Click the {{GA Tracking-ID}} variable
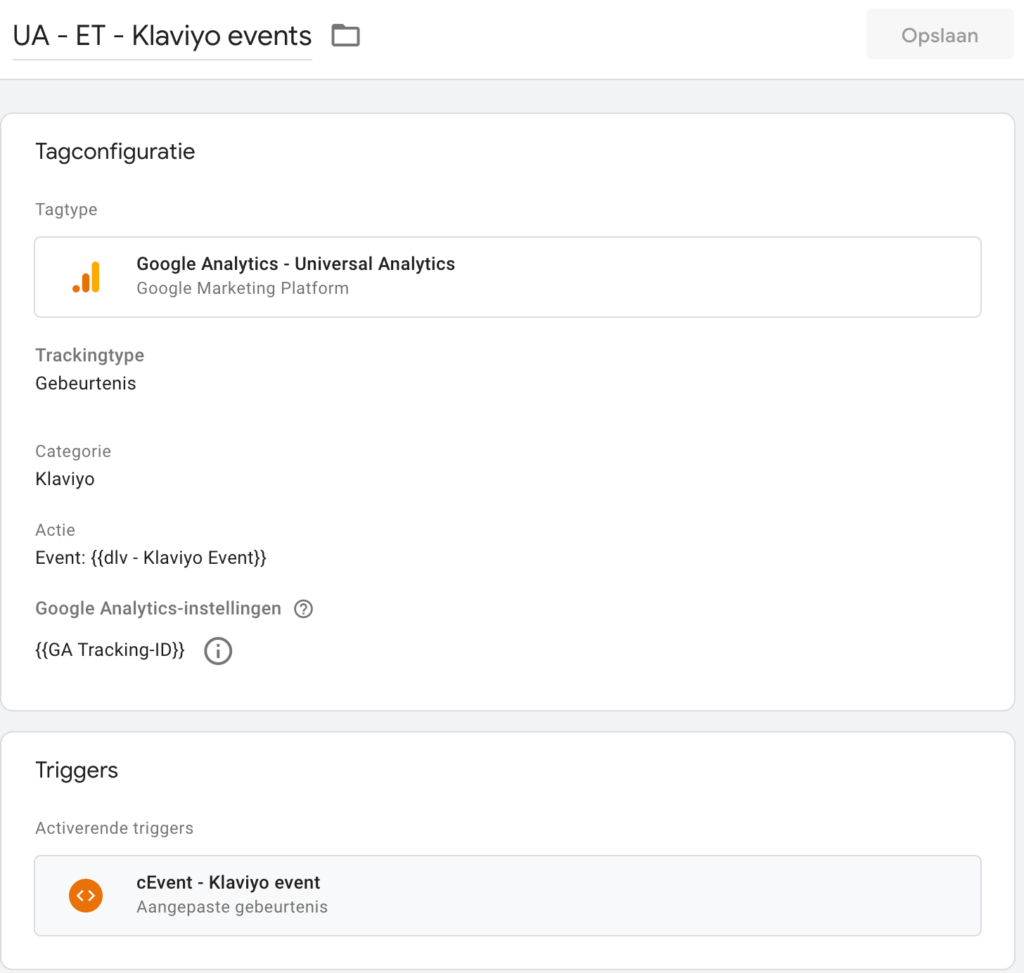 click(x=110, y=650)
